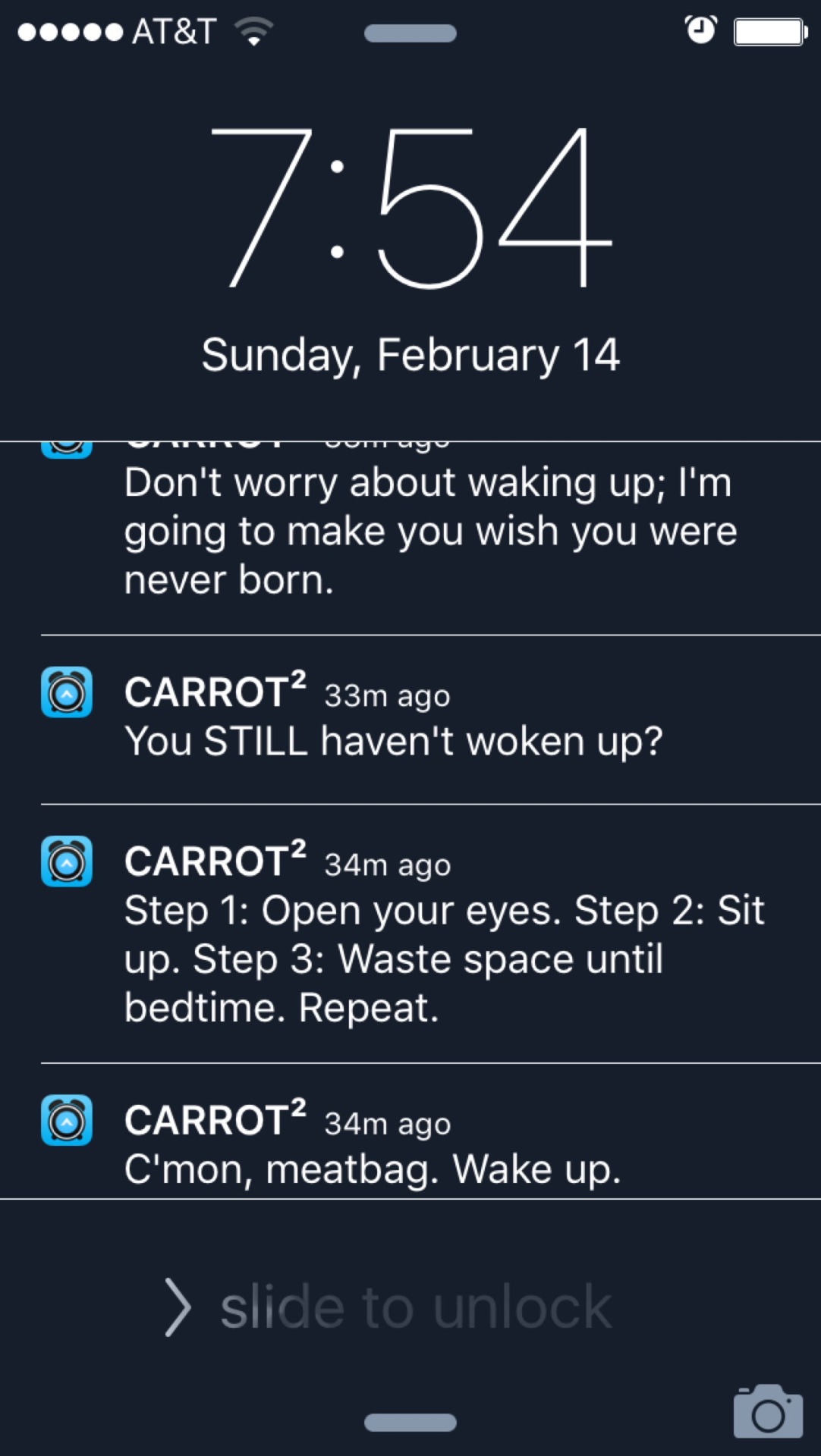Viewport: 821px width, 1456px height.
Task: Tap the Control Center grabber at bottom
Action: [410, 1423]
